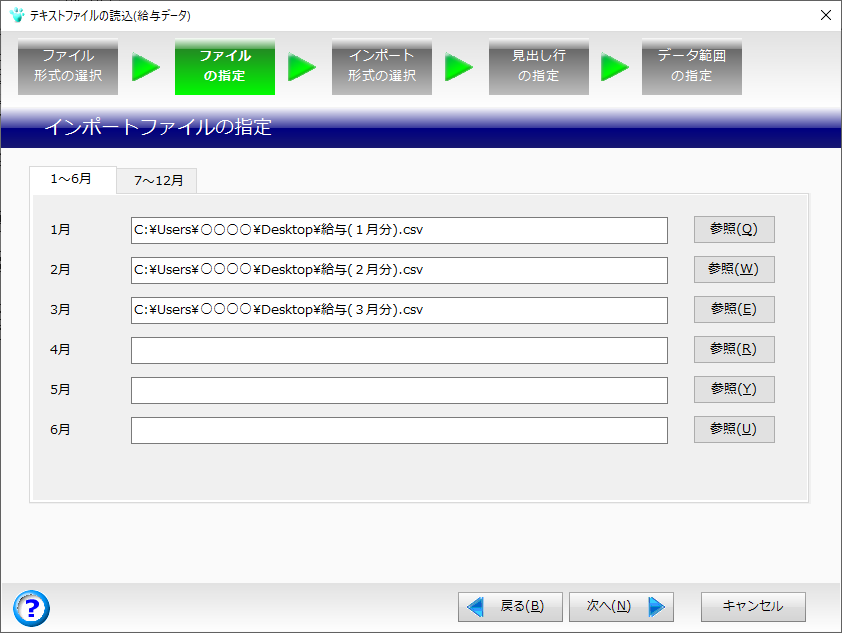The image size is (842, 633).
Task: Select the 1～6月 tab
Action: coord(72,180)
